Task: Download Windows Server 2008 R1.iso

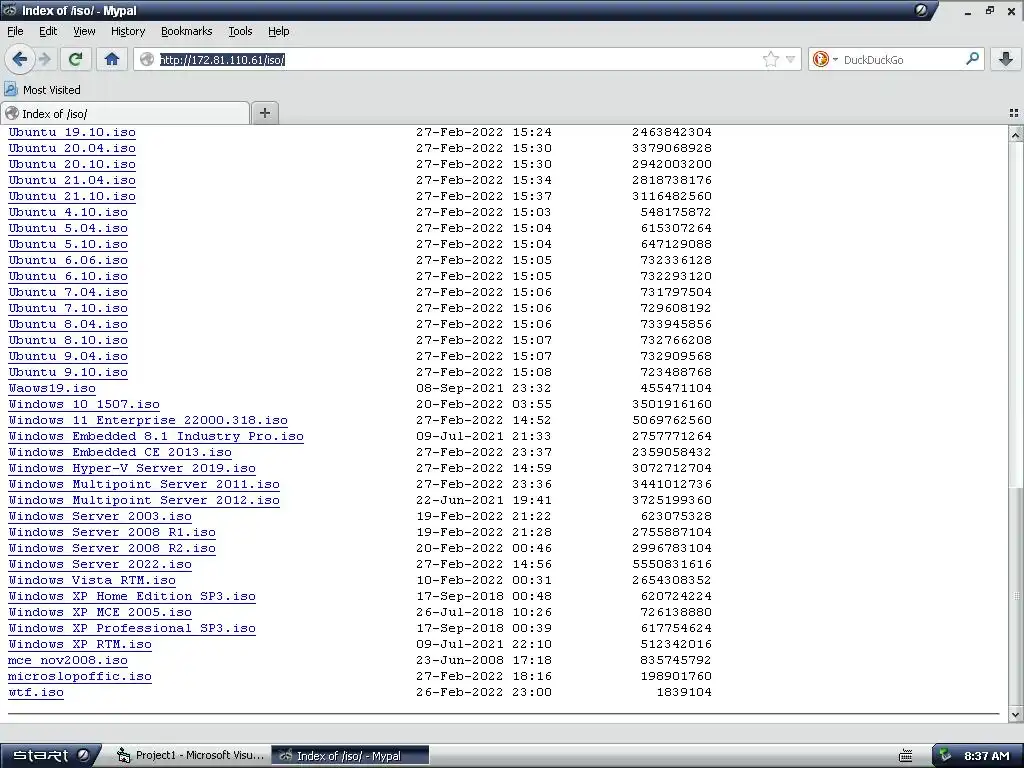Action: 112,532
